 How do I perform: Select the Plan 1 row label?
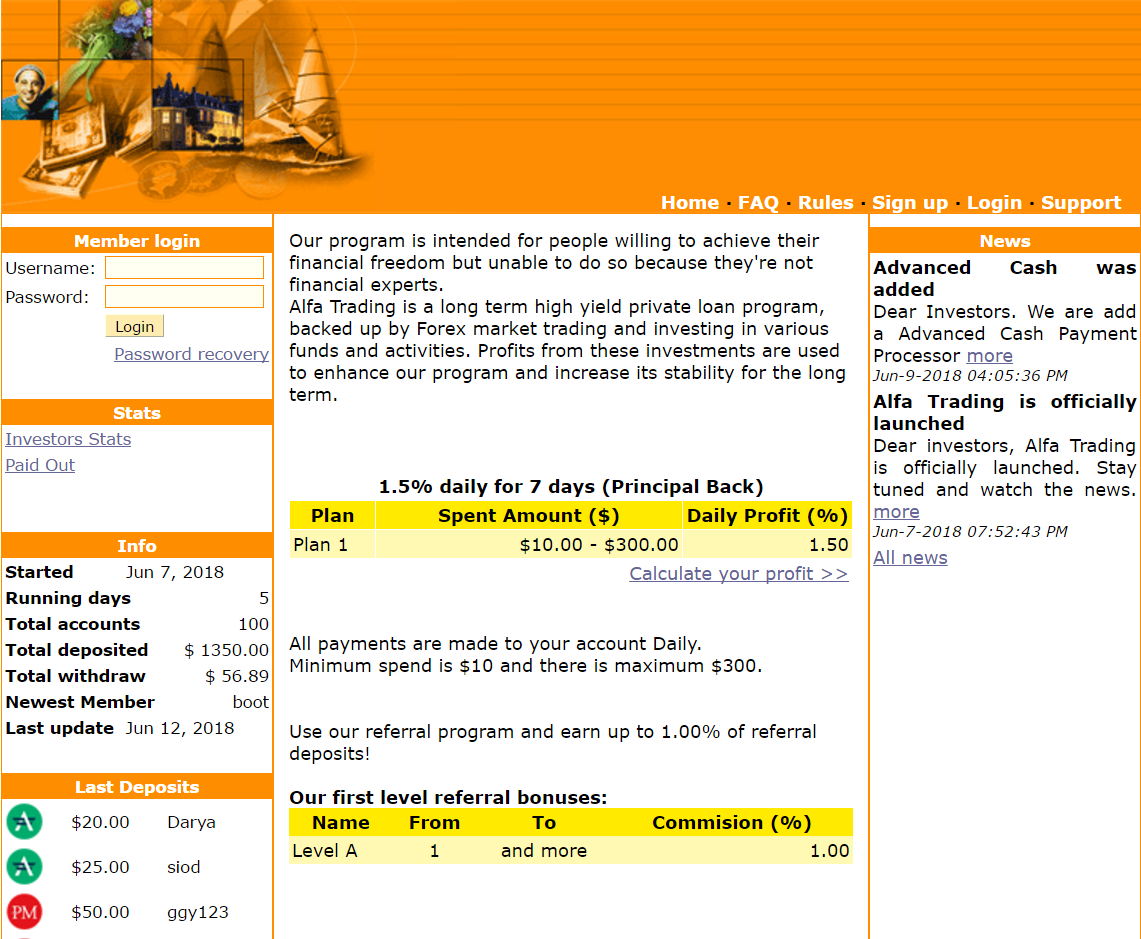tap(320, 544)
